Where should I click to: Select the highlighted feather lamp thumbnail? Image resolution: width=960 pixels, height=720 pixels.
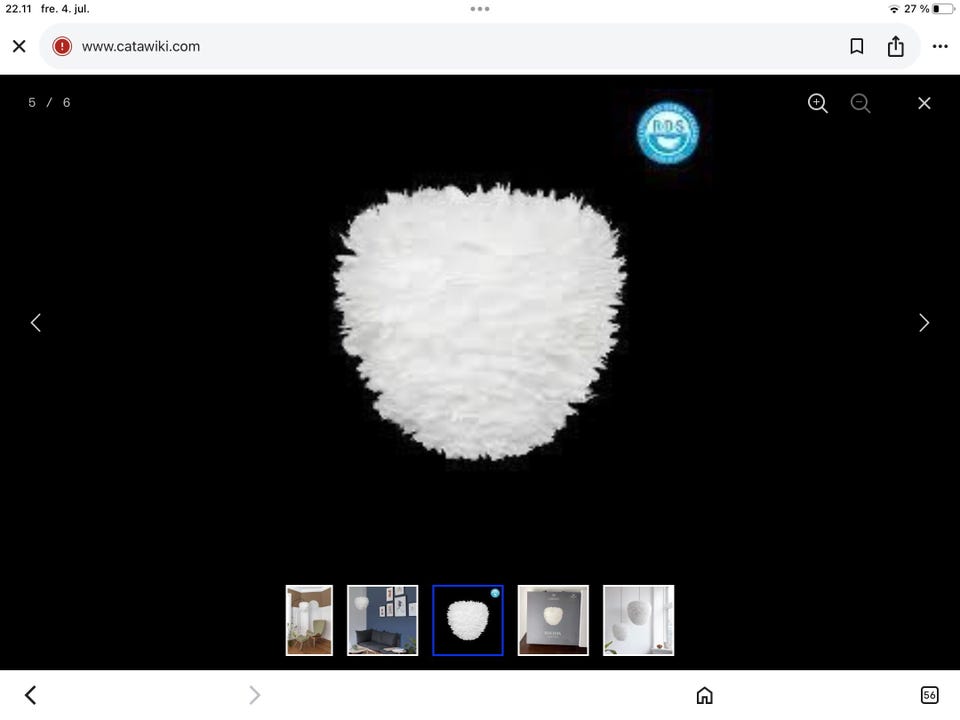(468, 620)
